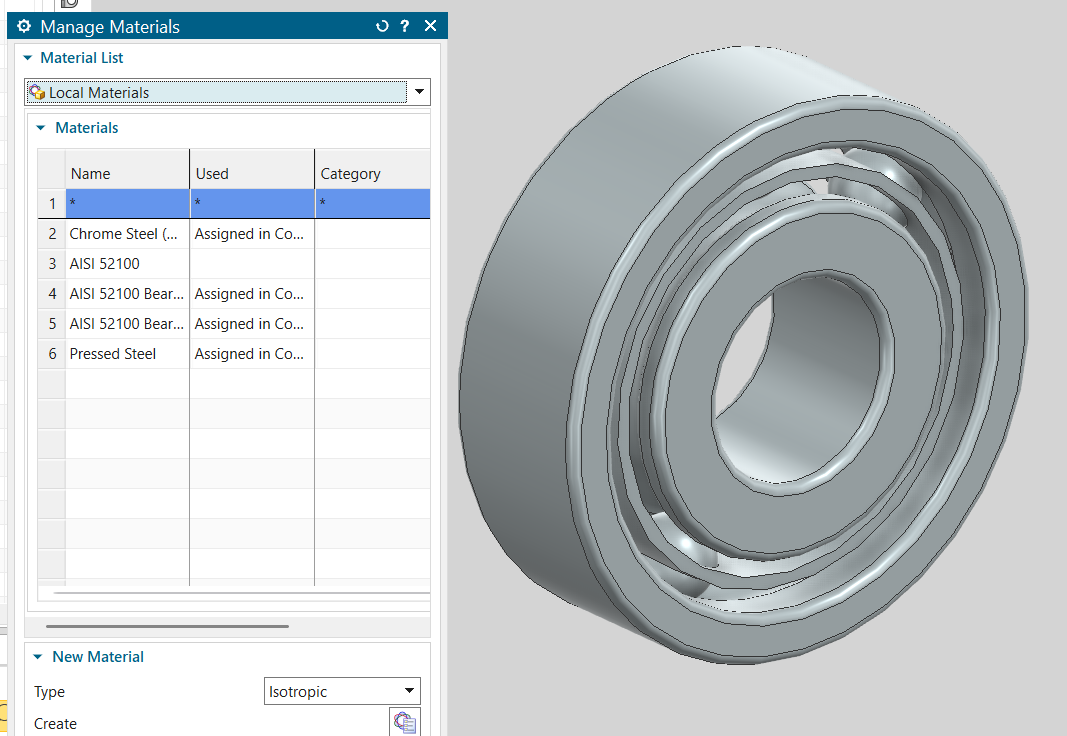
Task: Sort by the Name column header
Action: 90,173
